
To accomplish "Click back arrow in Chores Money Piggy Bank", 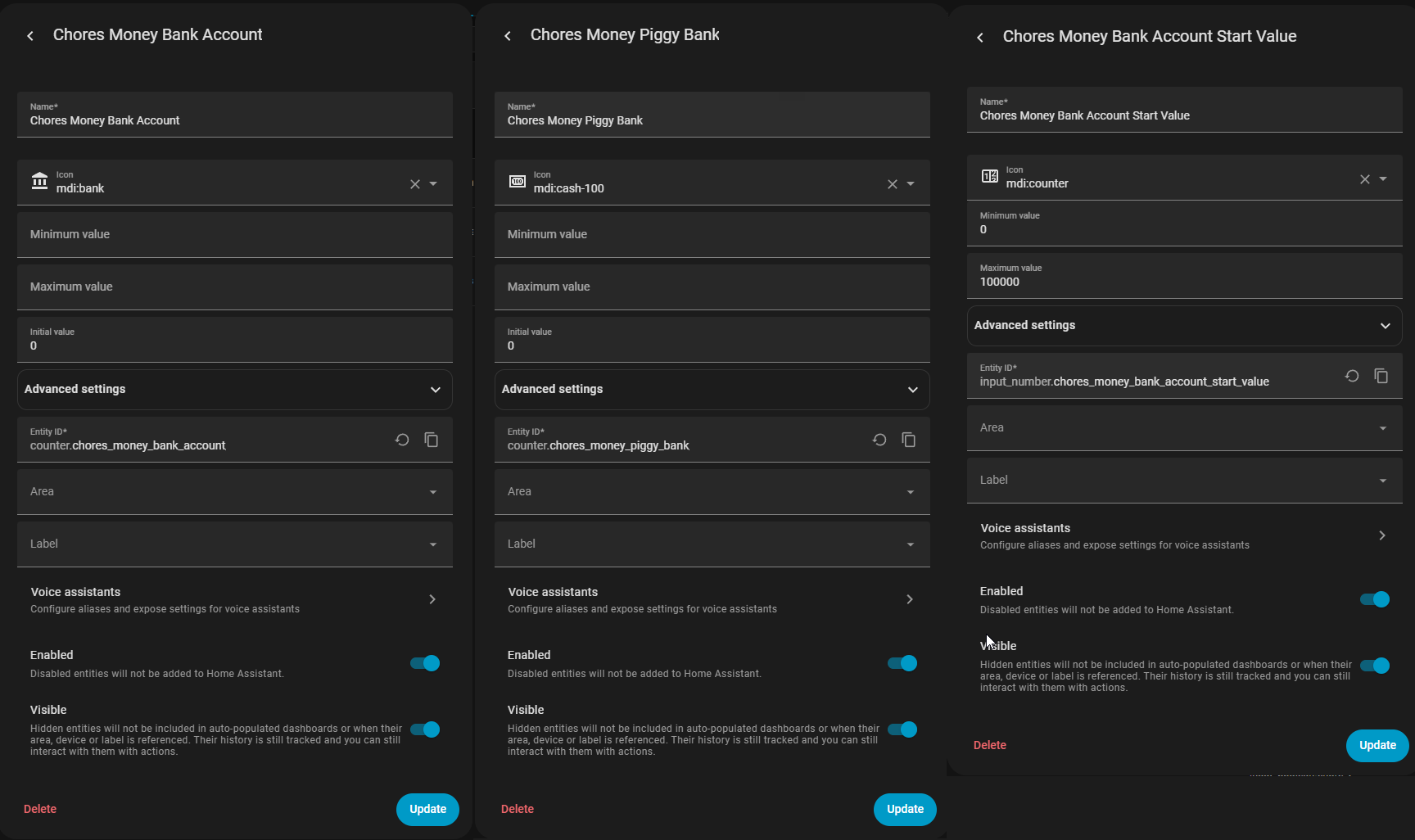I will click(508, 36).
